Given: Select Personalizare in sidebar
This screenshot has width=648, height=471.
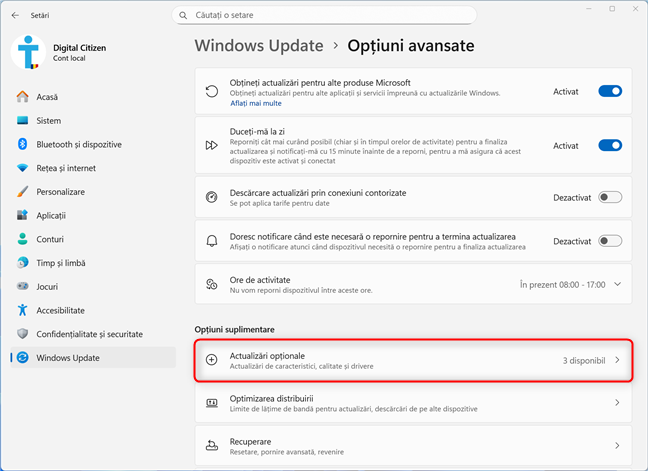Looking at the screenshot, I should (x=93, y=192).
